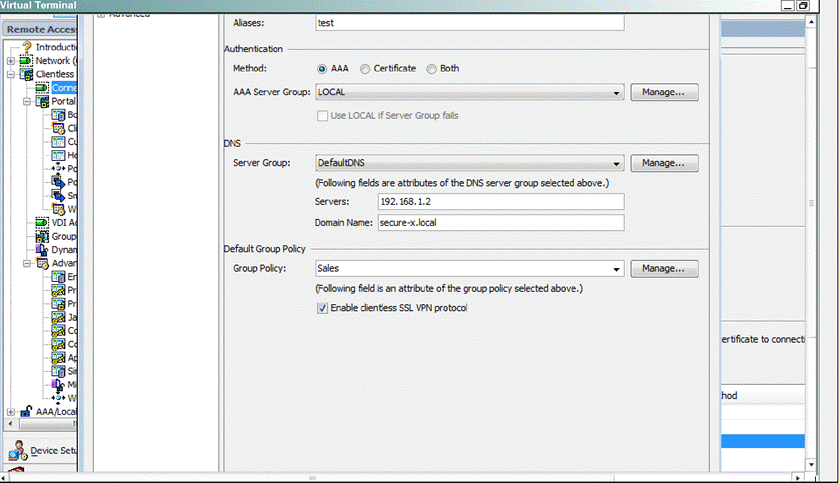Click the Domain Name input field
Screen dimensions: 840x483
[500, 223]
